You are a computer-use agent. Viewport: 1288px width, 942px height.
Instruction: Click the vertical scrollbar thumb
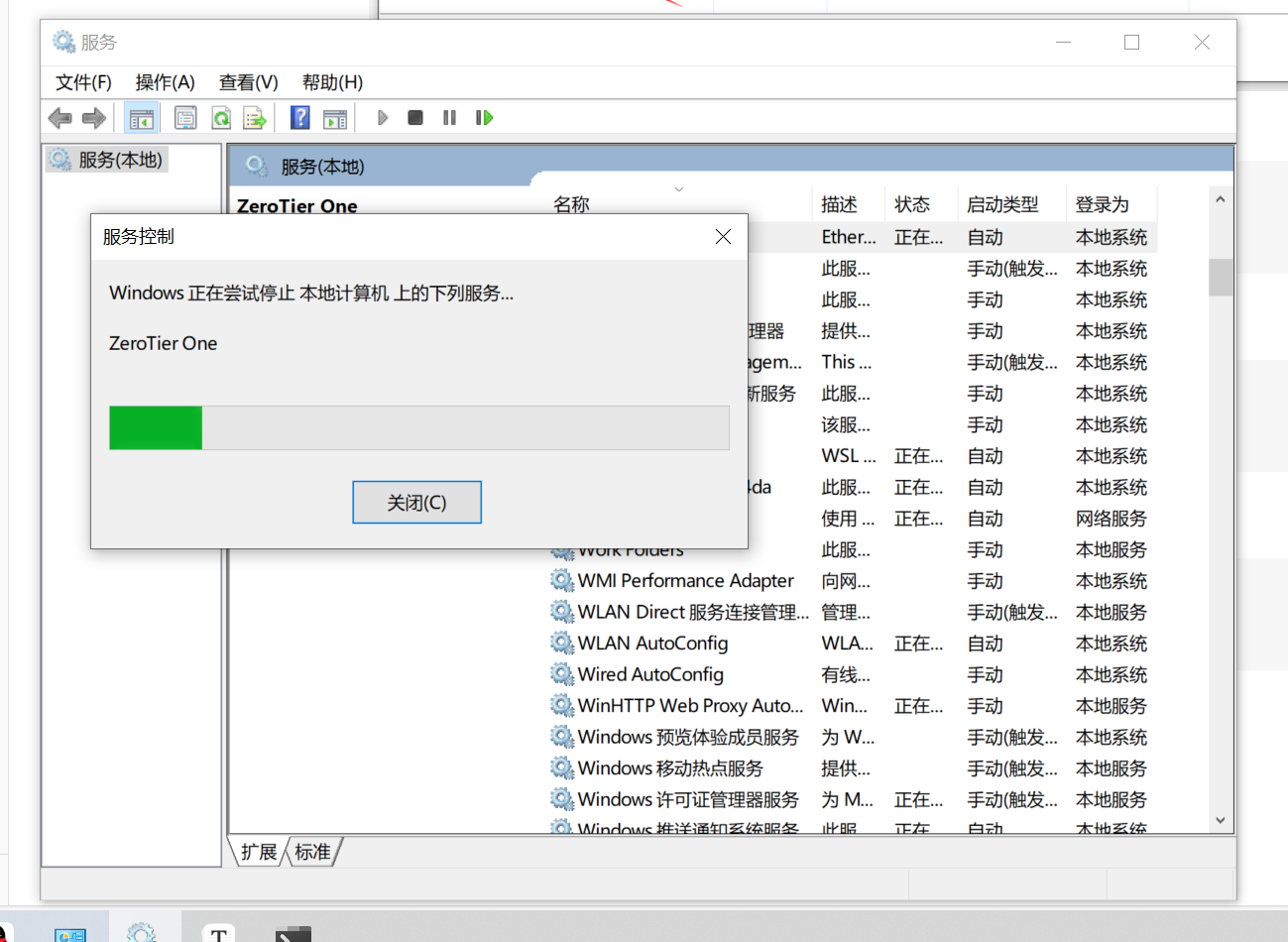[1221, 277]
